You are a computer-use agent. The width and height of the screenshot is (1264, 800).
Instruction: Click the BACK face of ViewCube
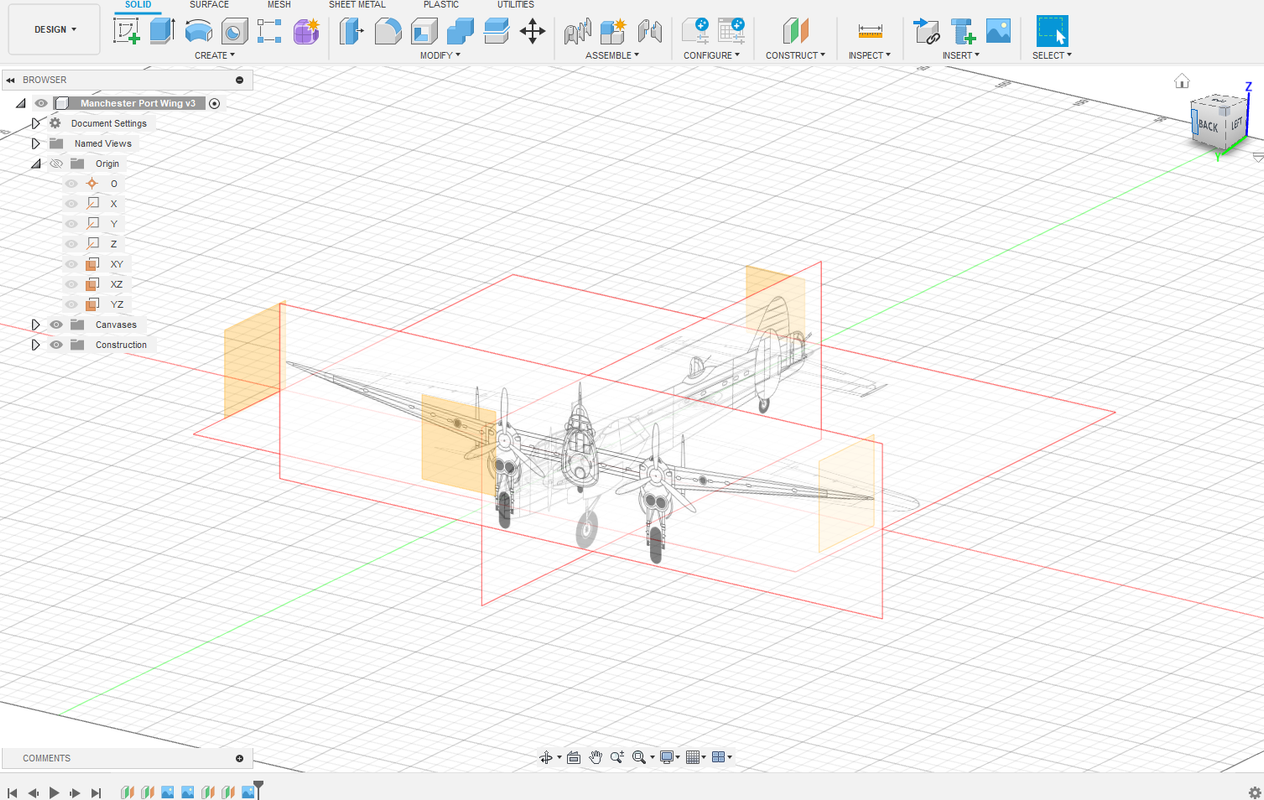click(1207, 126)
